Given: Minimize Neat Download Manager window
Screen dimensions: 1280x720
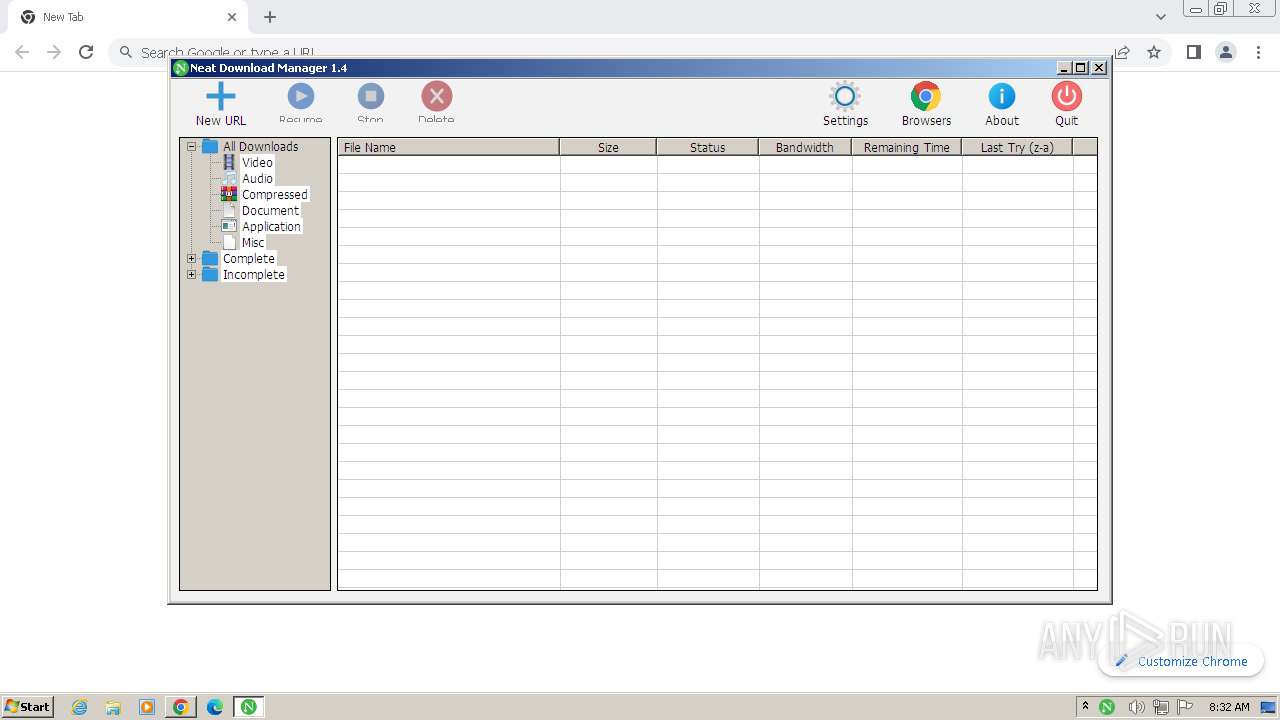Looking at the screenshot, I should [1064, 68].
